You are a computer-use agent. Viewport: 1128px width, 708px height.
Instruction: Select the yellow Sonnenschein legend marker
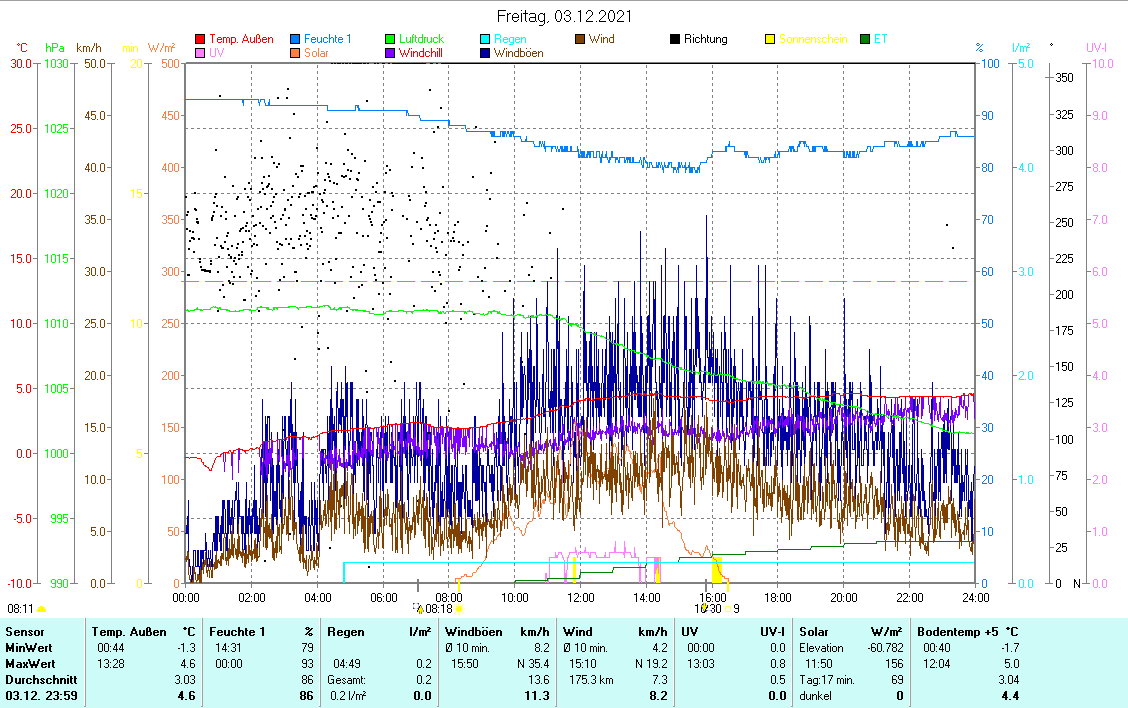pyautogui.click(x=771, y=40)
